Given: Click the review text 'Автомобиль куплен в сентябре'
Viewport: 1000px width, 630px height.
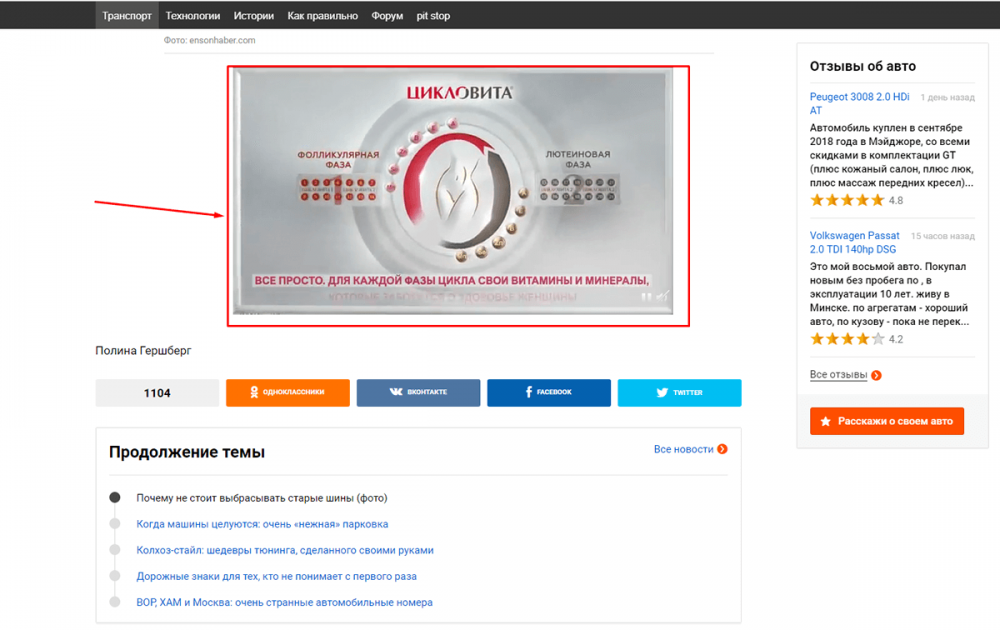Looking at the screenshot, I should coord(892,155).
